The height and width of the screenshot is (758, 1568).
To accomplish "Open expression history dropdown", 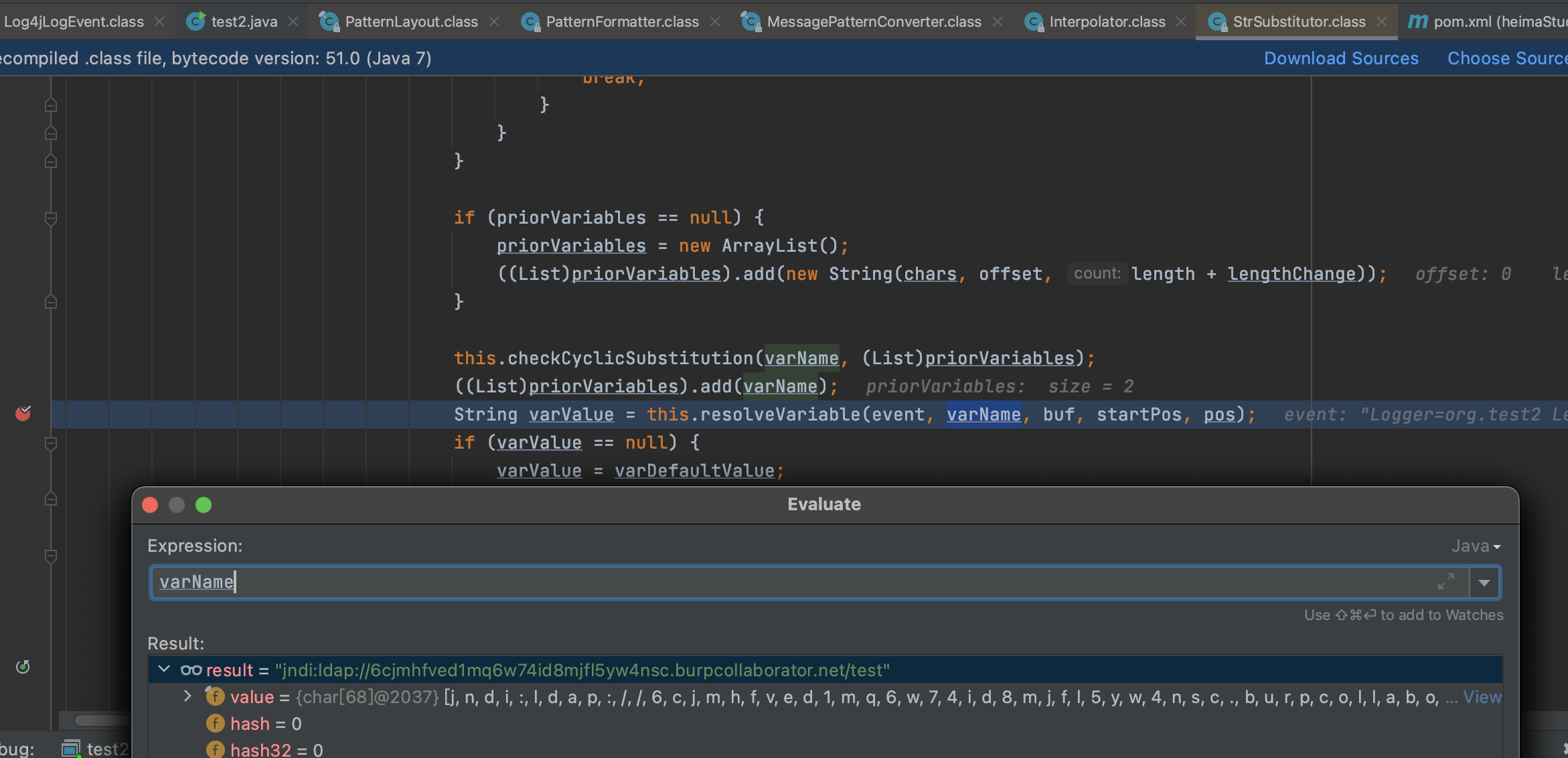I will pos(1484,583).
